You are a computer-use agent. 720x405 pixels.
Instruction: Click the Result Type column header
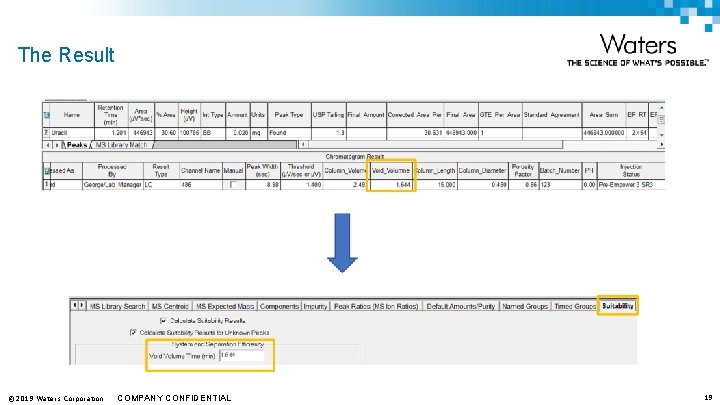161,171
